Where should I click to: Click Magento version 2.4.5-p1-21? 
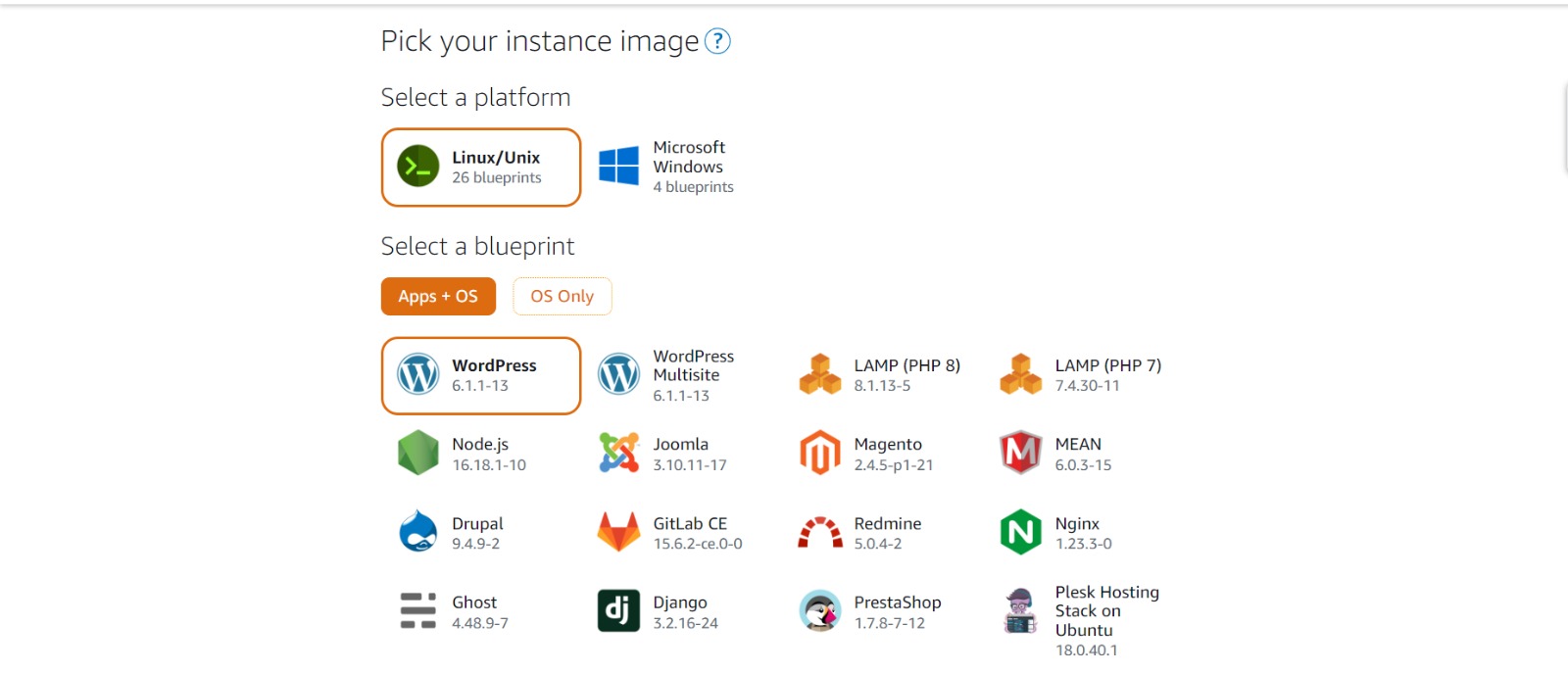893,465
